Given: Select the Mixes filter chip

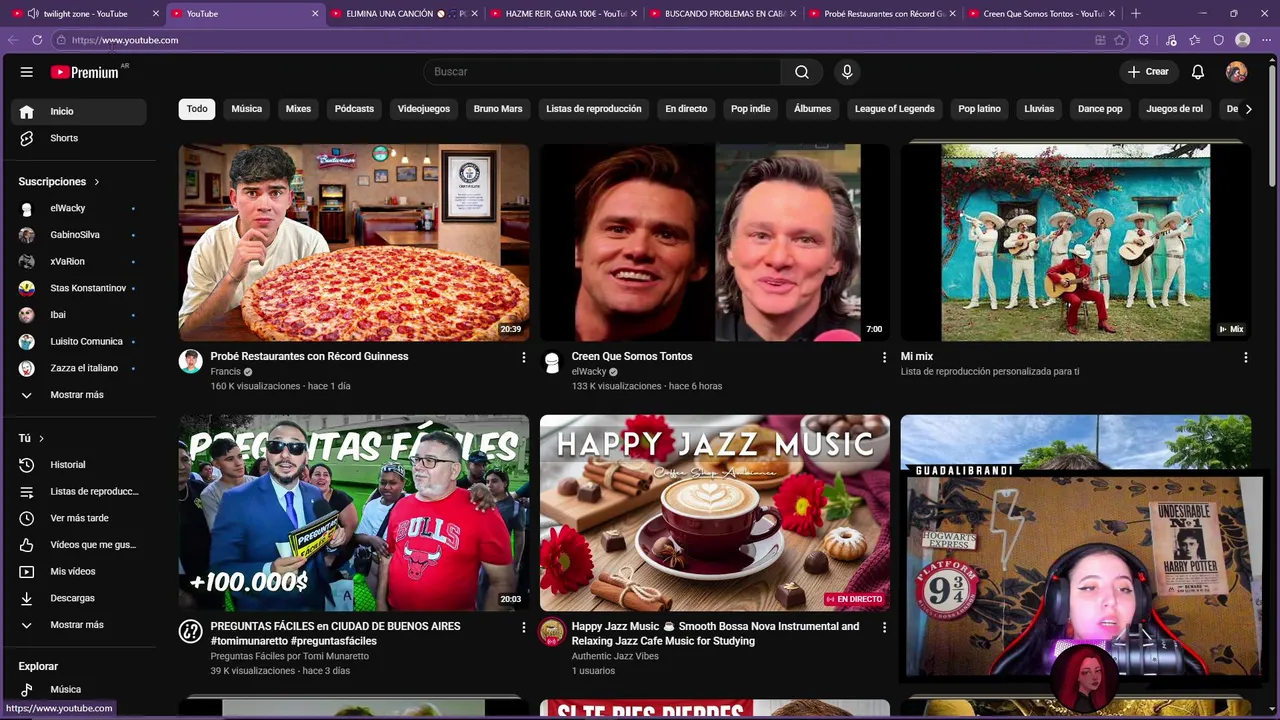Looking at the screenshot, I should 298,109.
